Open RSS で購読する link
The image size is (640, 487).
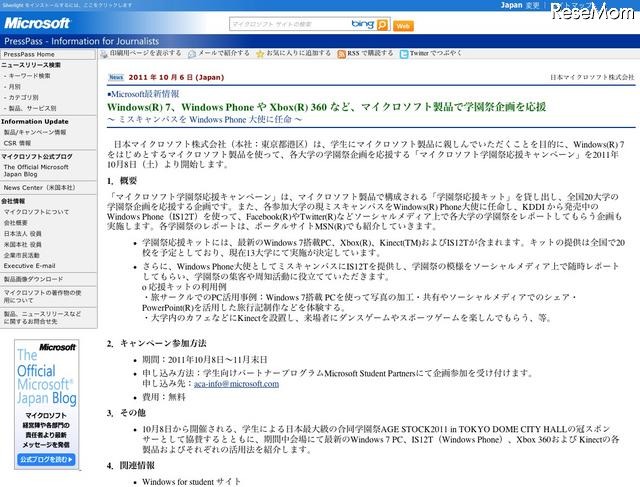[x=370, y=53]
